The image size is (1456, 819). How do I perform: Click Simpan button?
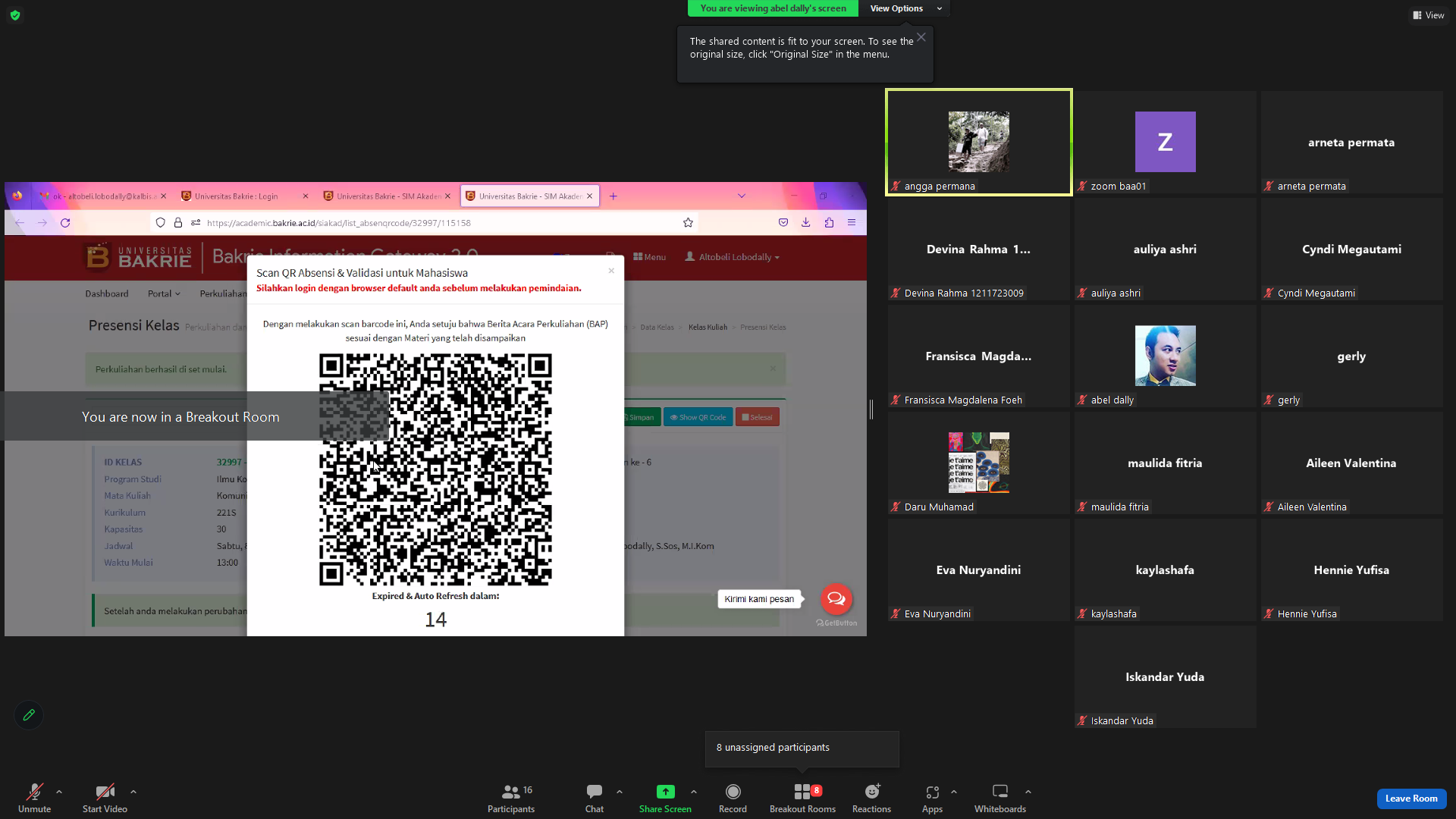pyautogui.click(x=640, y=418)
